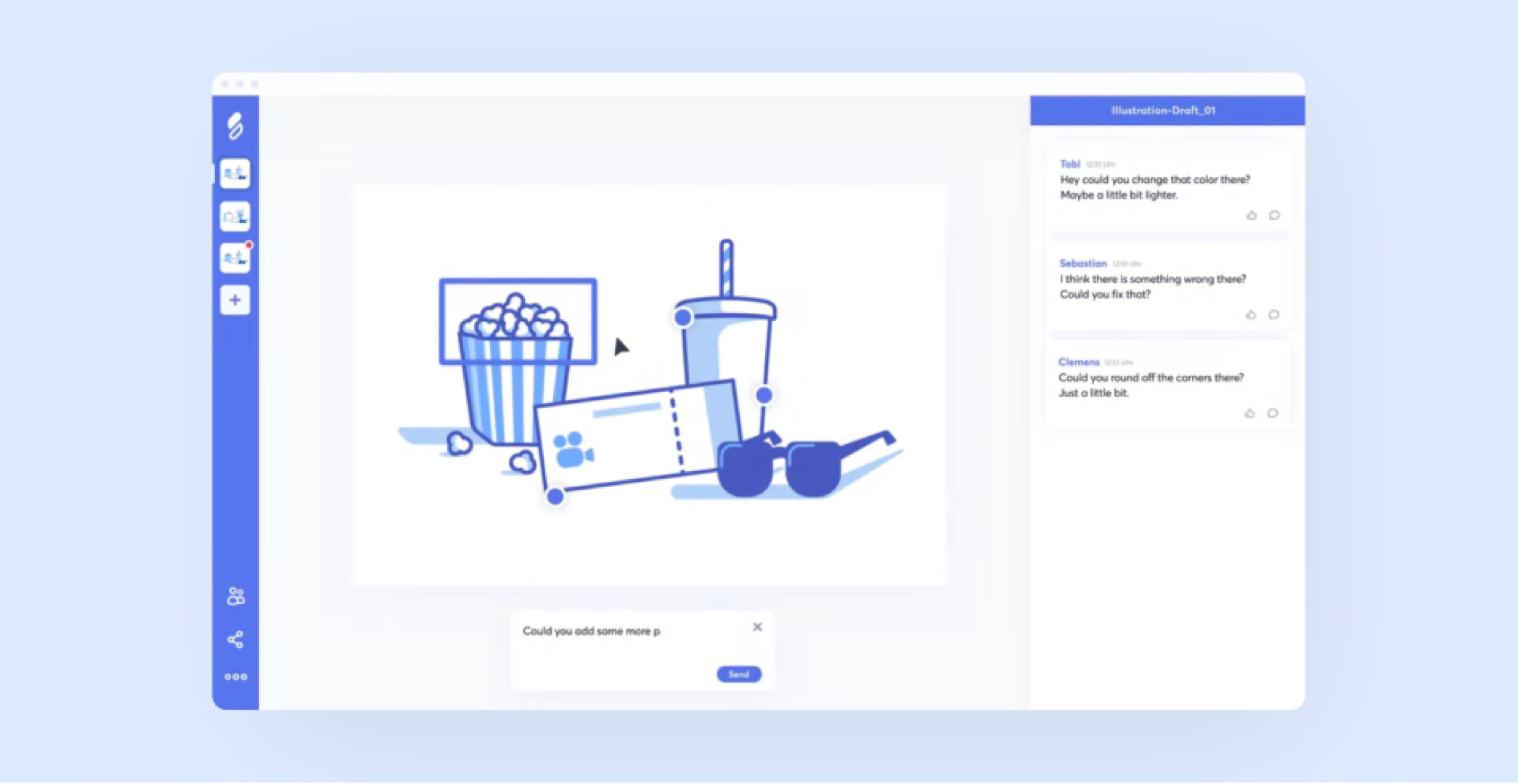Open third draft thumbnail with red notification
This screenshot has height=784, width=1518.
235,258
